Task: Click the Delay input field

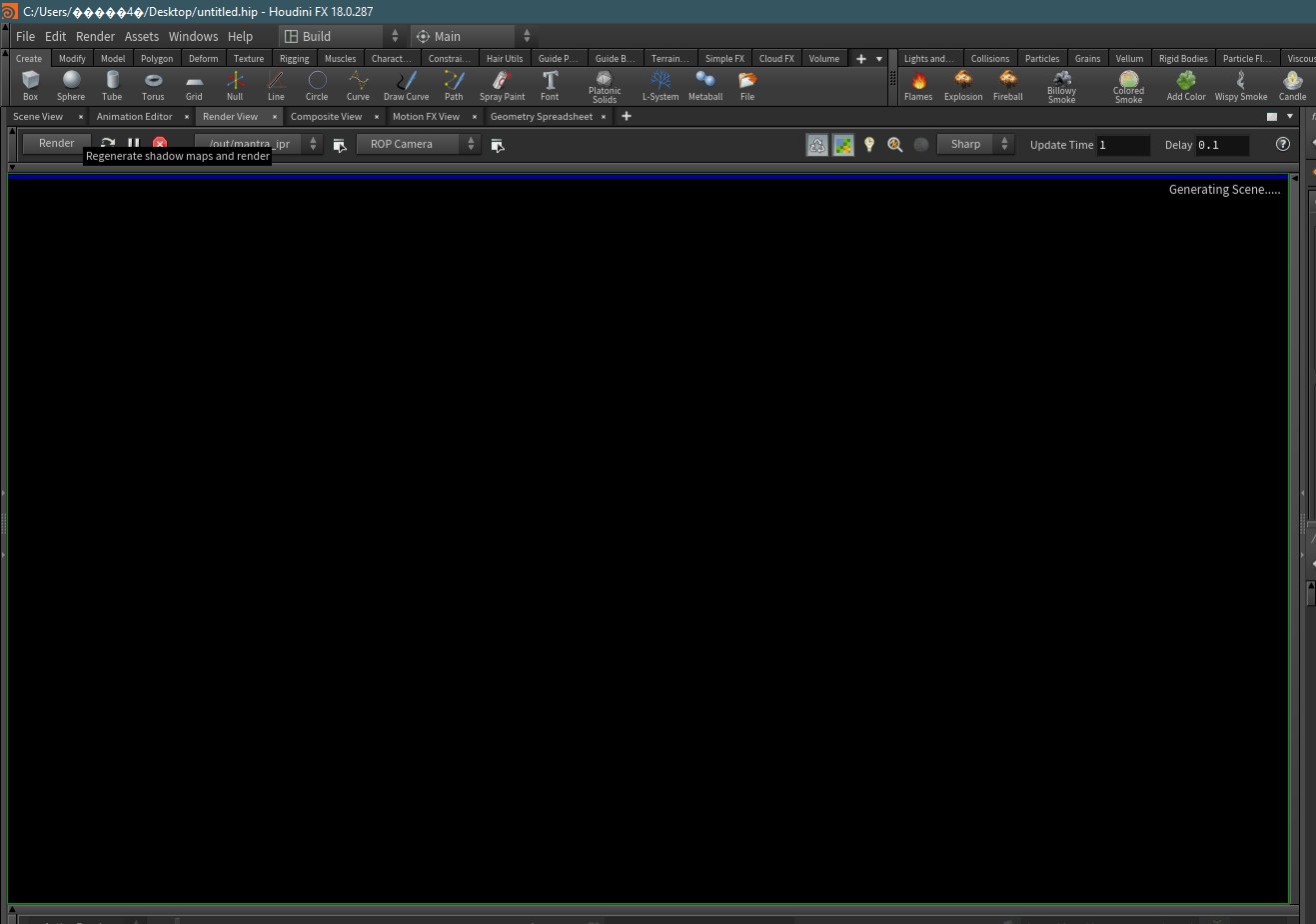Action: (1223, 145)
